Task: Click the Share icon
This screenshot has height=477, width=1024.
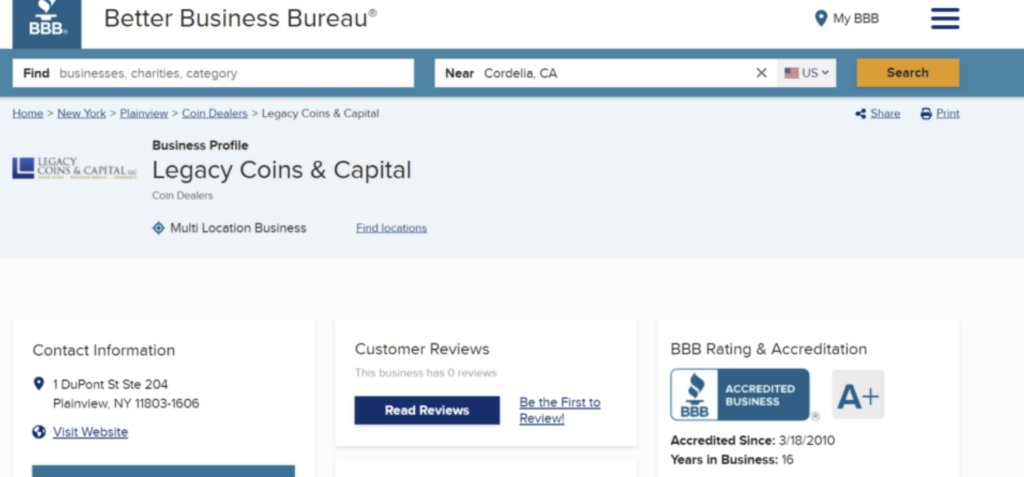Action: 860,114
